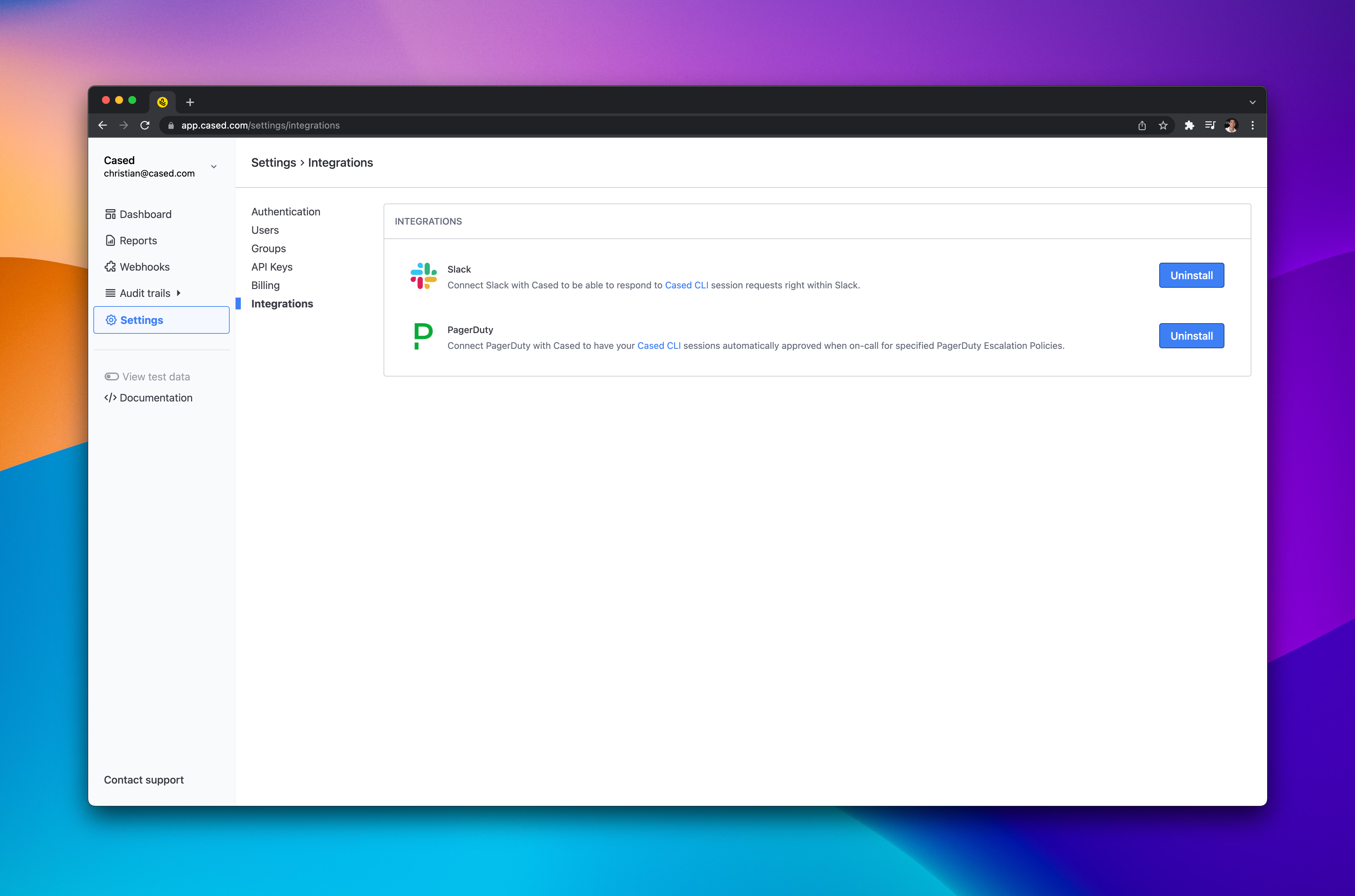Select Integrations in the settings menu
1355x896 pixels.
point(282,303)
